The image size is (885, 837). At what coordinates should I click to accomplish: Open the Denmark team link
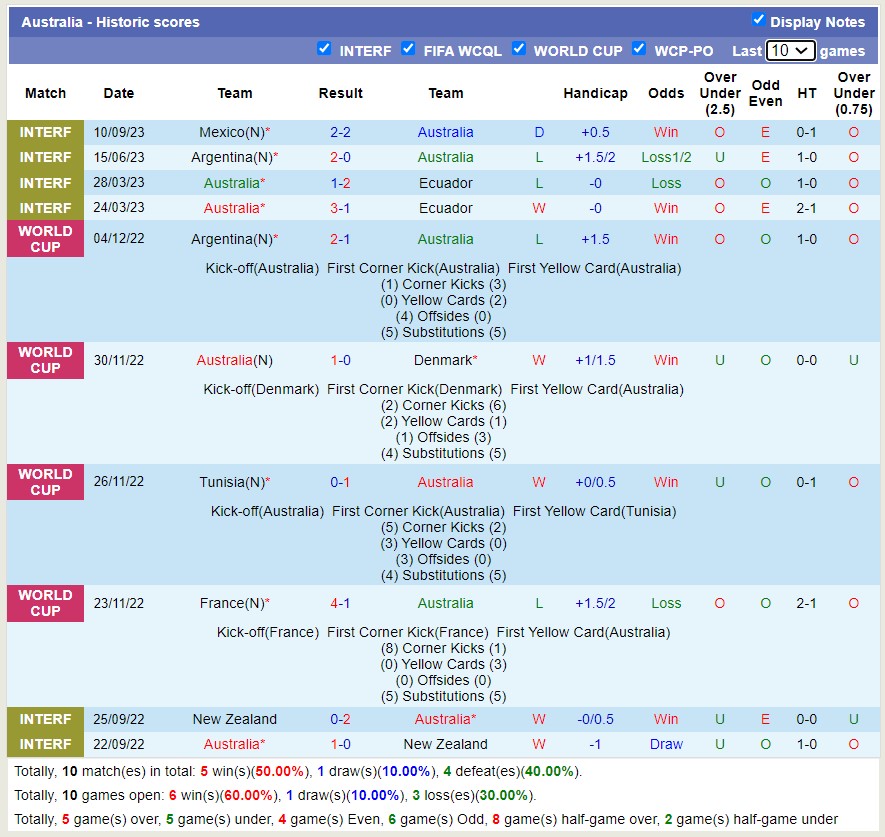[443, 360]
